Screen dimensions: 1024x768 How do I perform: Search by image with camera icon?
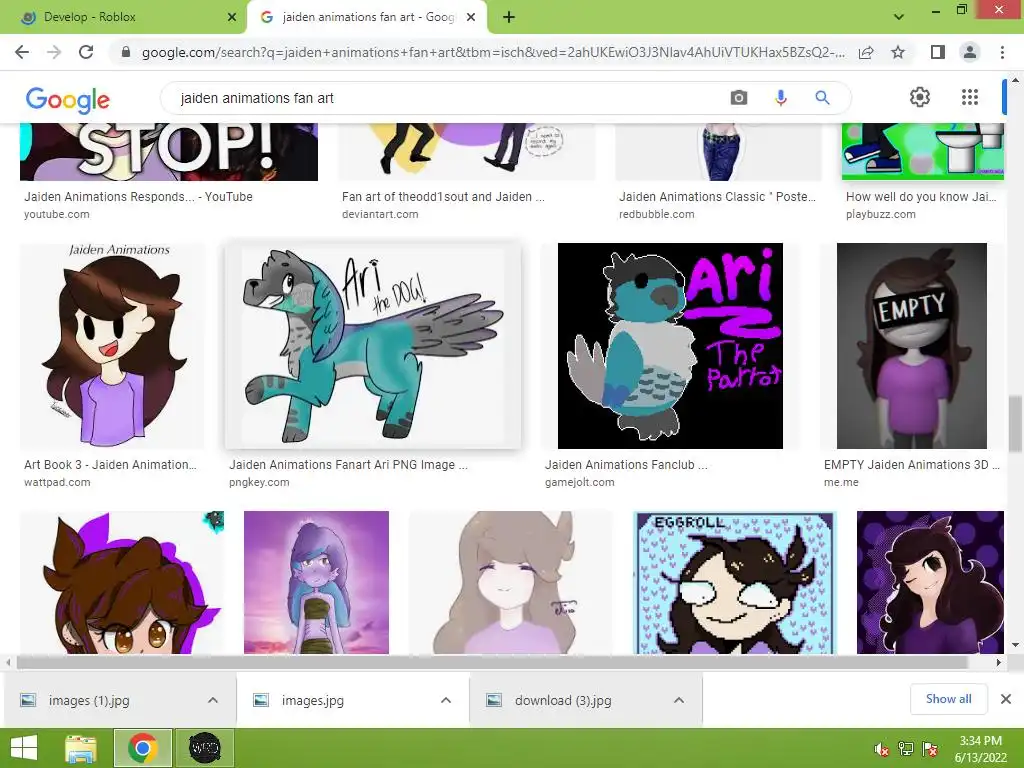tap(739, 98)
